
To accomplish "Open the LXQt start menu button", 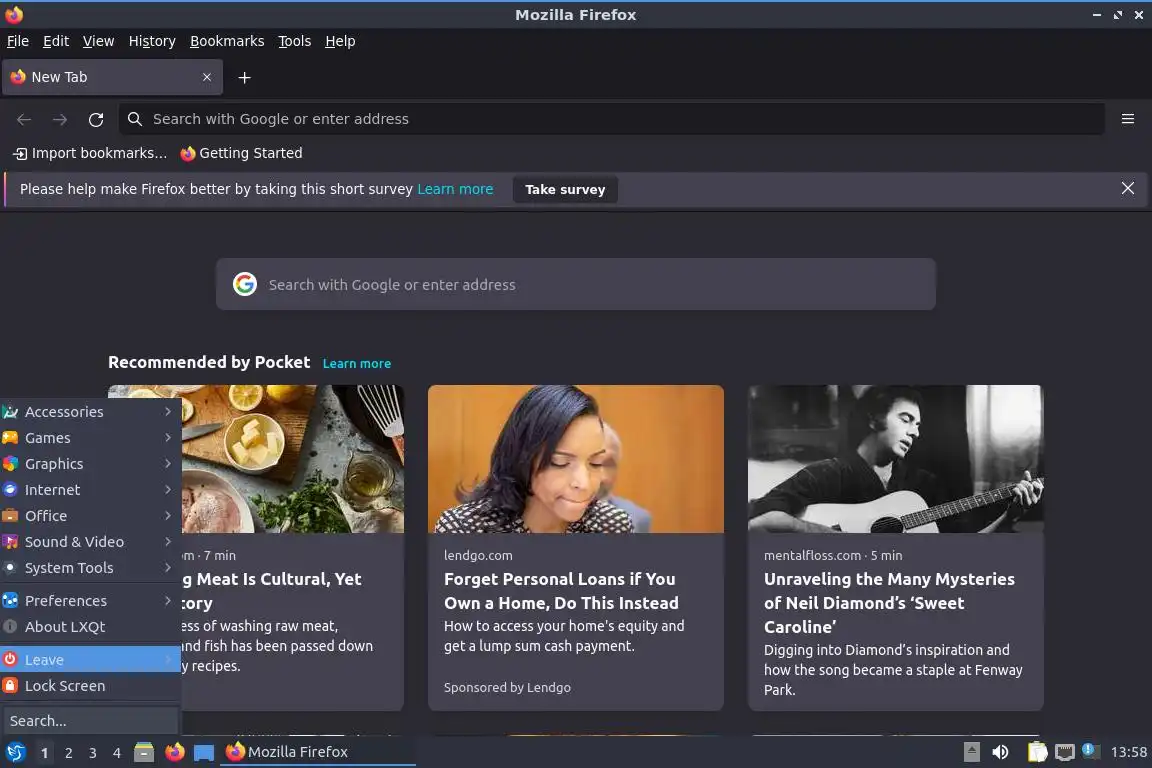I will (x=15, y=752).
